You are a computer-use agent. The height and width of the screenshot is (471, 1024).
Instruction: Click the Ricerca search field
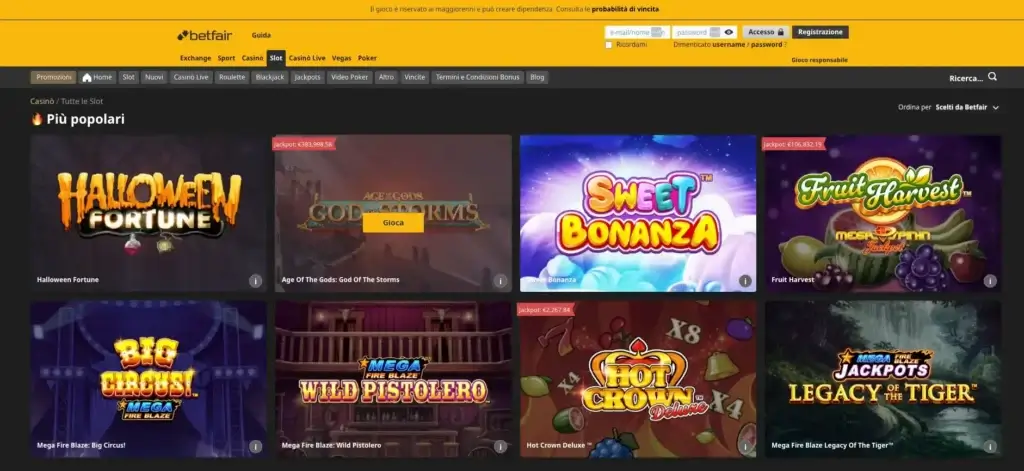(966, 78)
